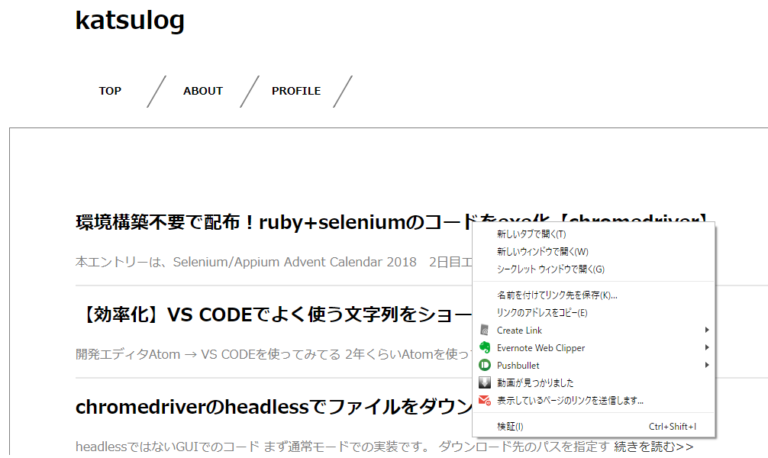Screen dimensions: 768x458
Task: Click the katsulog site title
Action: (x=130, y=21)
